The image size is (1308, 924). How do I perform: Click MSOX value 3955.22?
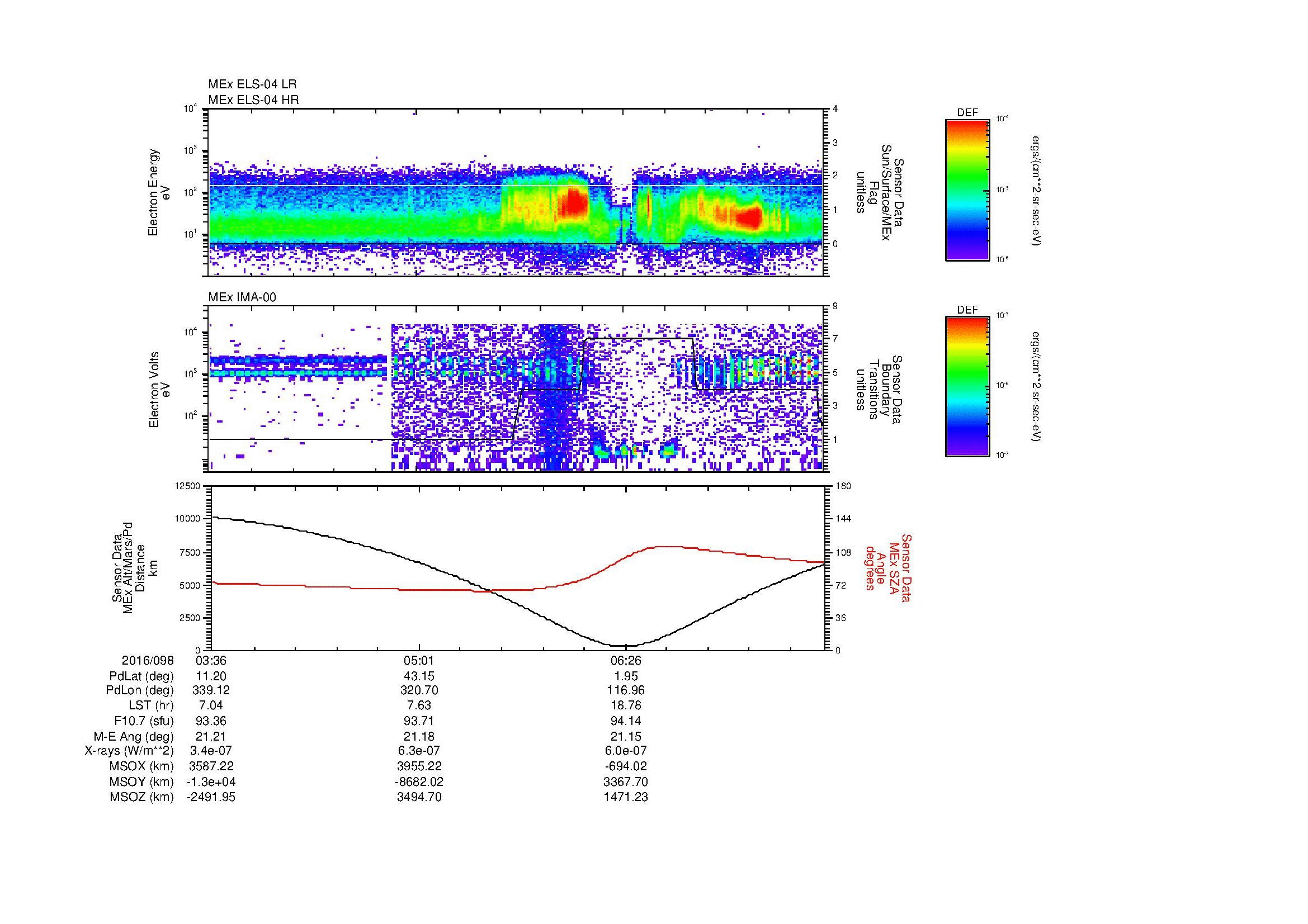coord(419,766)
